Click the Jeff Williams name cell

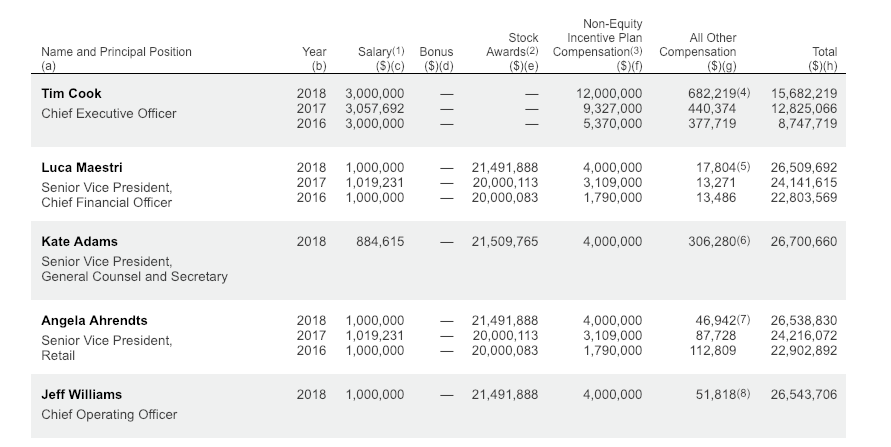81,395
